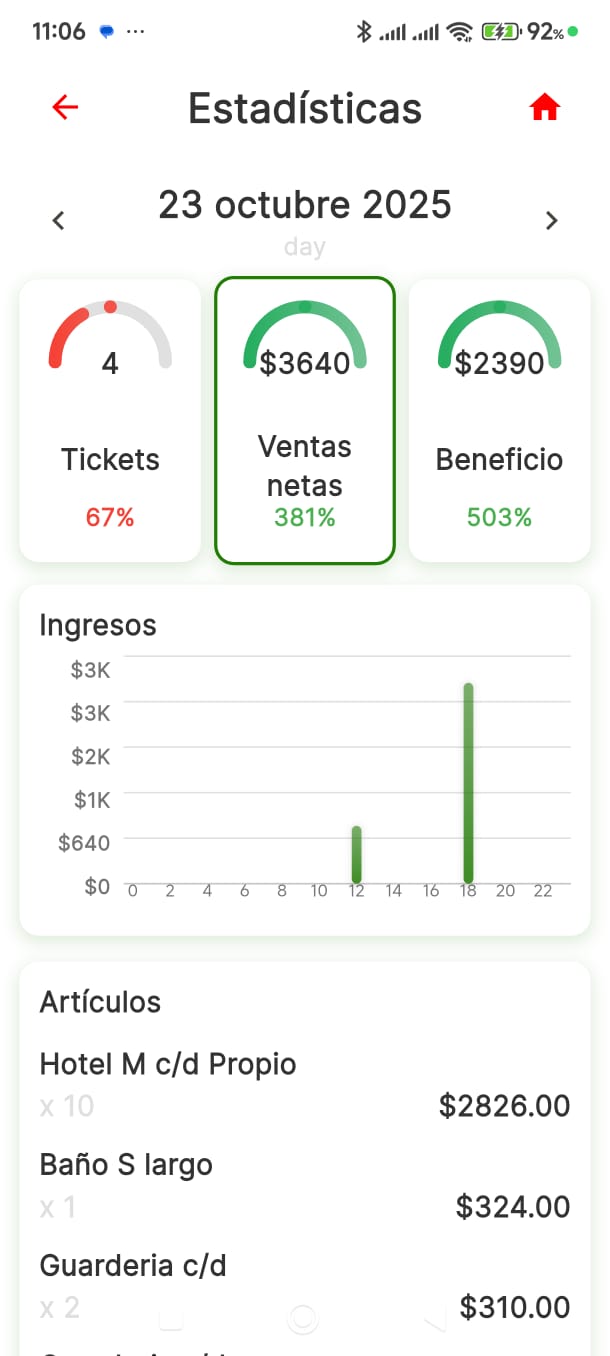
Task: Tap the Bluetooth status icon
Action: (364, 32)
